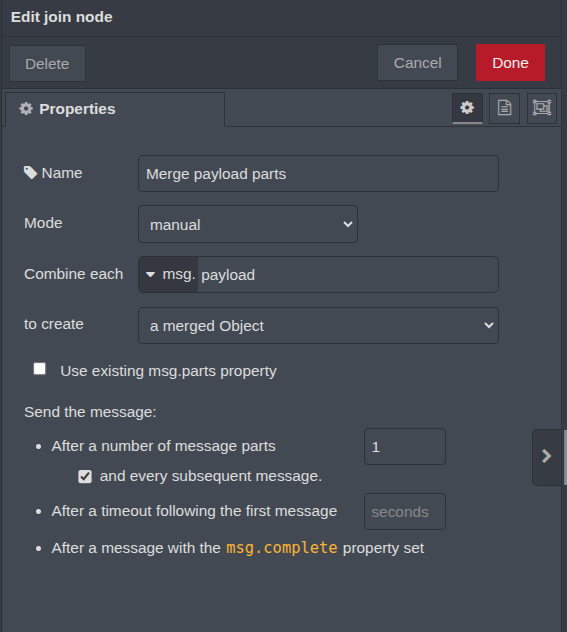This screenshot has width=567, height=632.
Task: Delete the join node
Action: click(48, 64)
